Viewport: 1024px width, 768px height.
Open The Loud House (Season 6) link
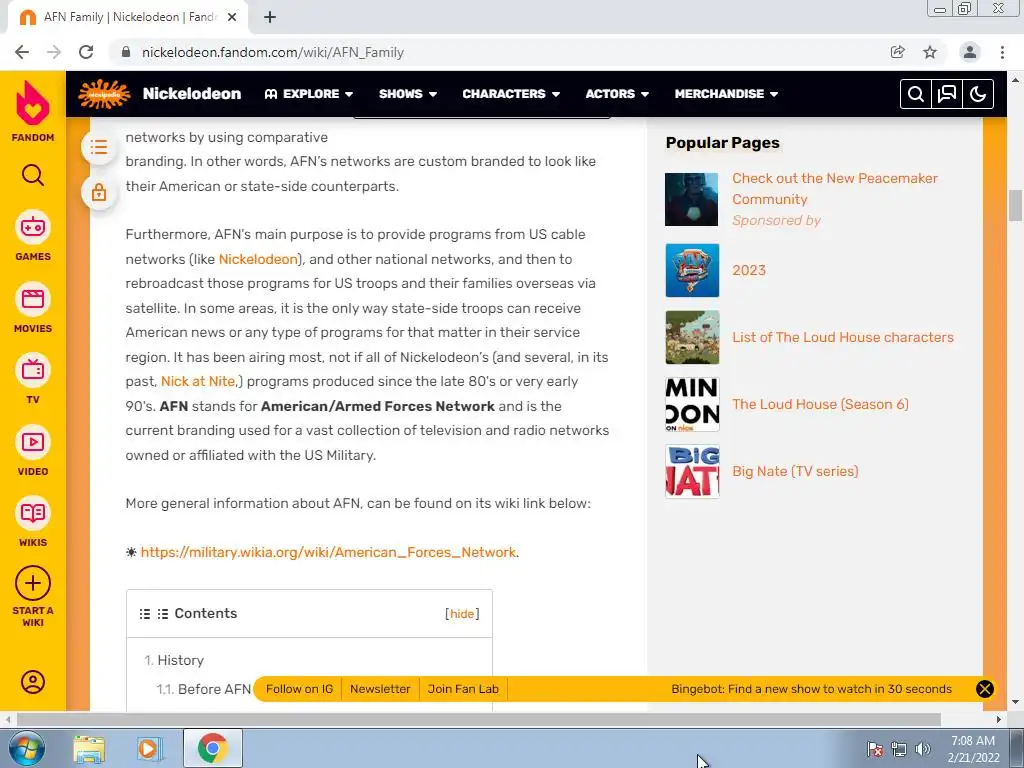(x=820, y=404)
